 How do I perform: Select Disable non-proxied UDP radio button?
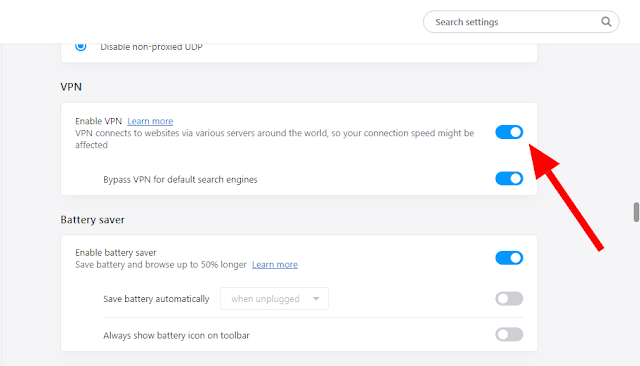pyautogui.click(x=81, y=46)
